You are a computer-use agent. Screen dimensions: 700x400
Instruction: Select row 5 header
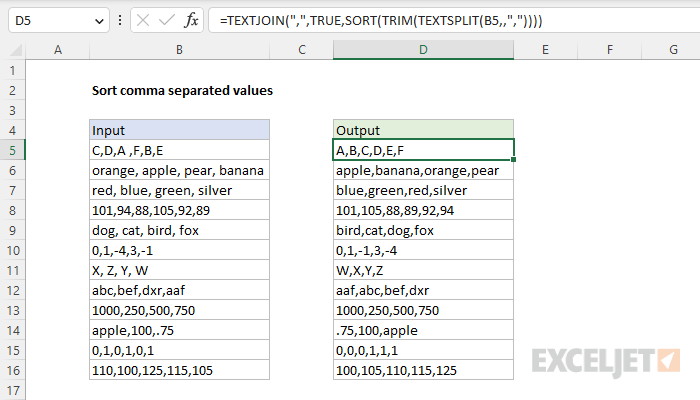click(x=12, y=150)
